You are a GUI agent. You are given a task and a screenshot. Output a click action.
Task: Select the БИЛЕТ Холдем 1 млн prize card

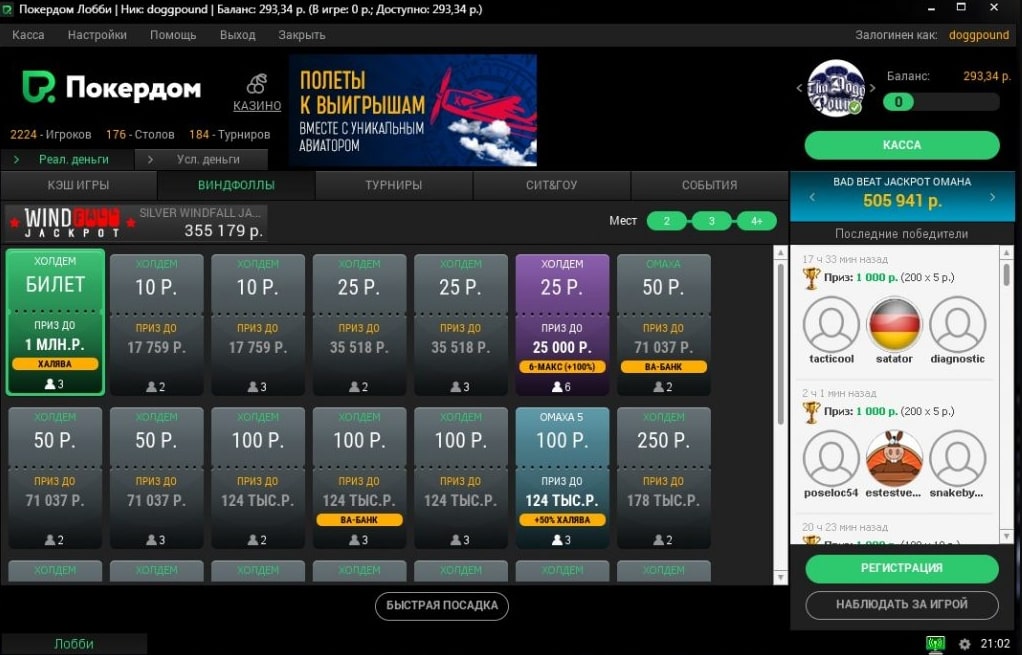pyautogui.click(x=55, y=322)
